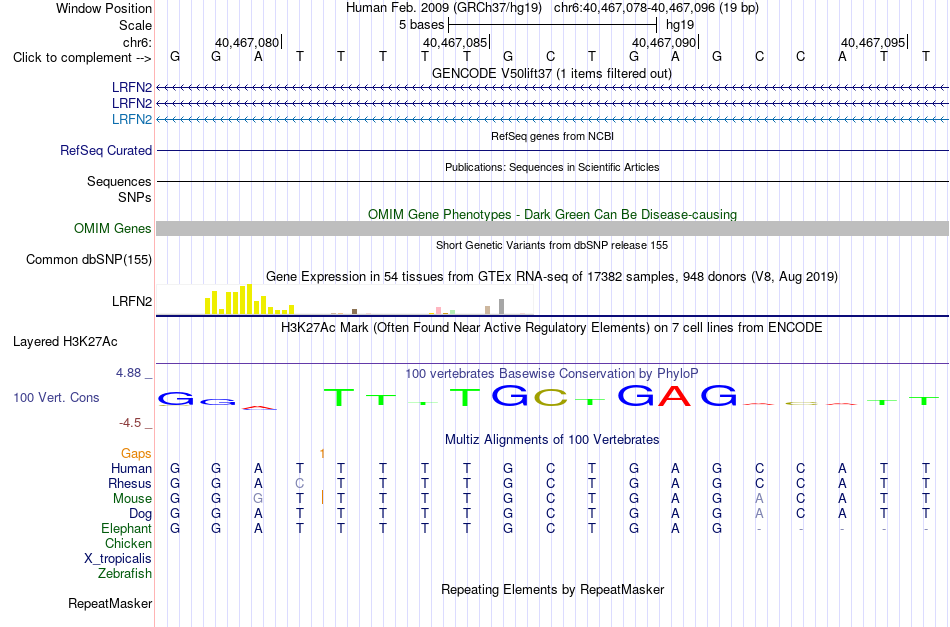The width and height of the screenshot is (950, 627).
Task: Select the chr6:40,467,078-40,467,096 (19 bp) position text
Action: 656,8
